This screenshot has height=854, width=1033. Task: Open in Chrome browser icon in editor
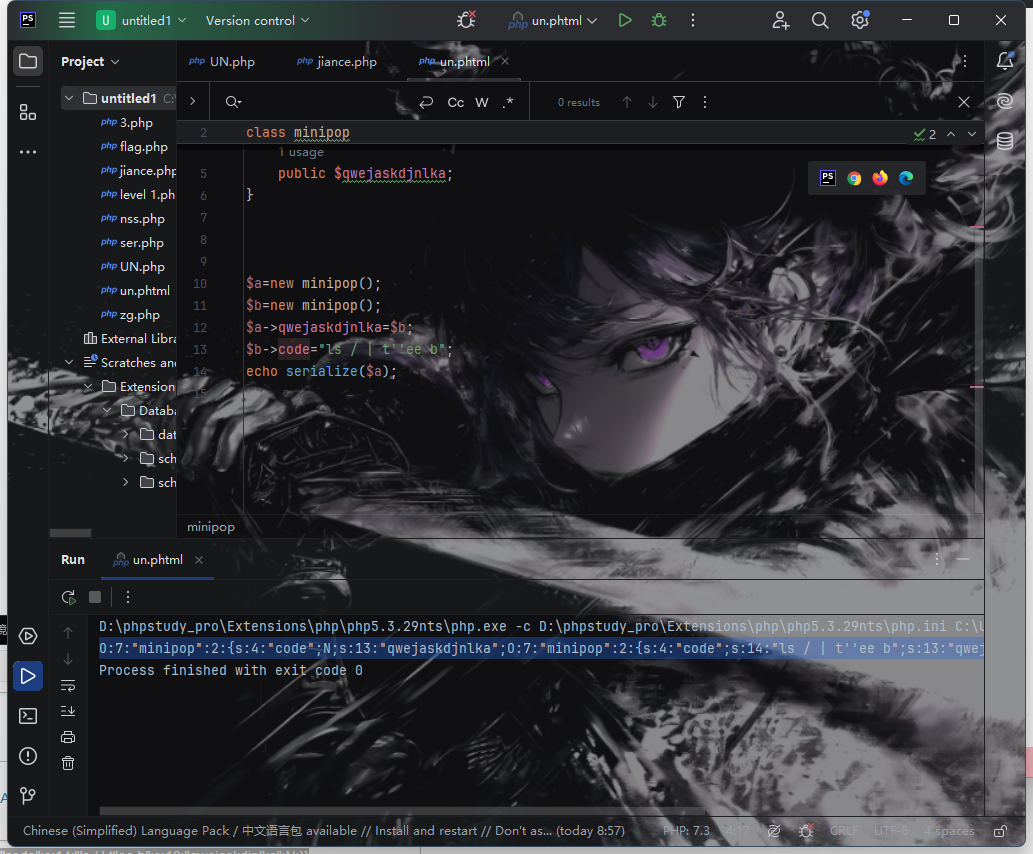point(854,178)
